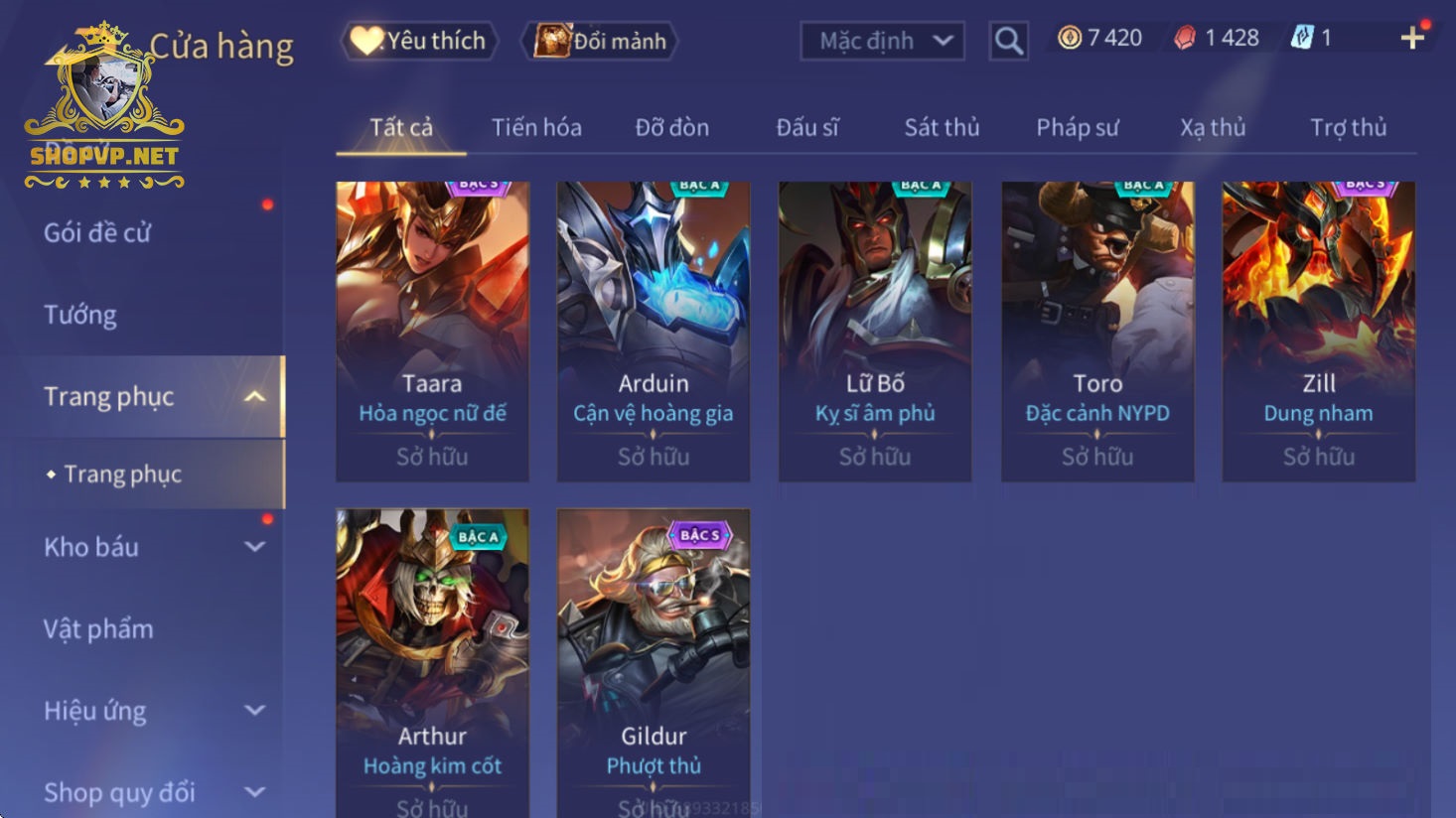Click the heart icon on Yêu thích
Image resolution: width=1456 pixels, height=818 pixels.
(365, 41)
